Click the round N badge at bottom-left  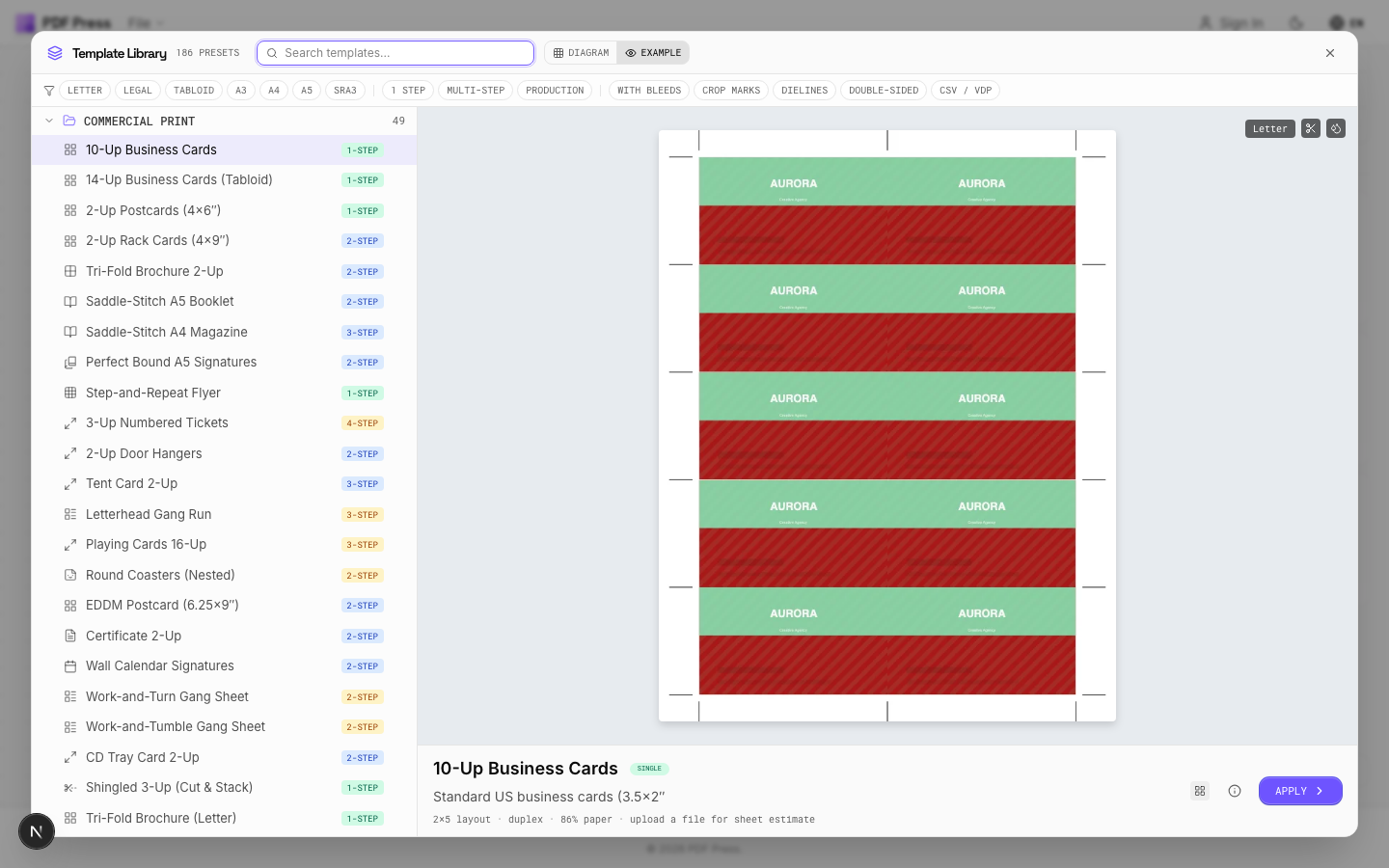coord(37,831)
